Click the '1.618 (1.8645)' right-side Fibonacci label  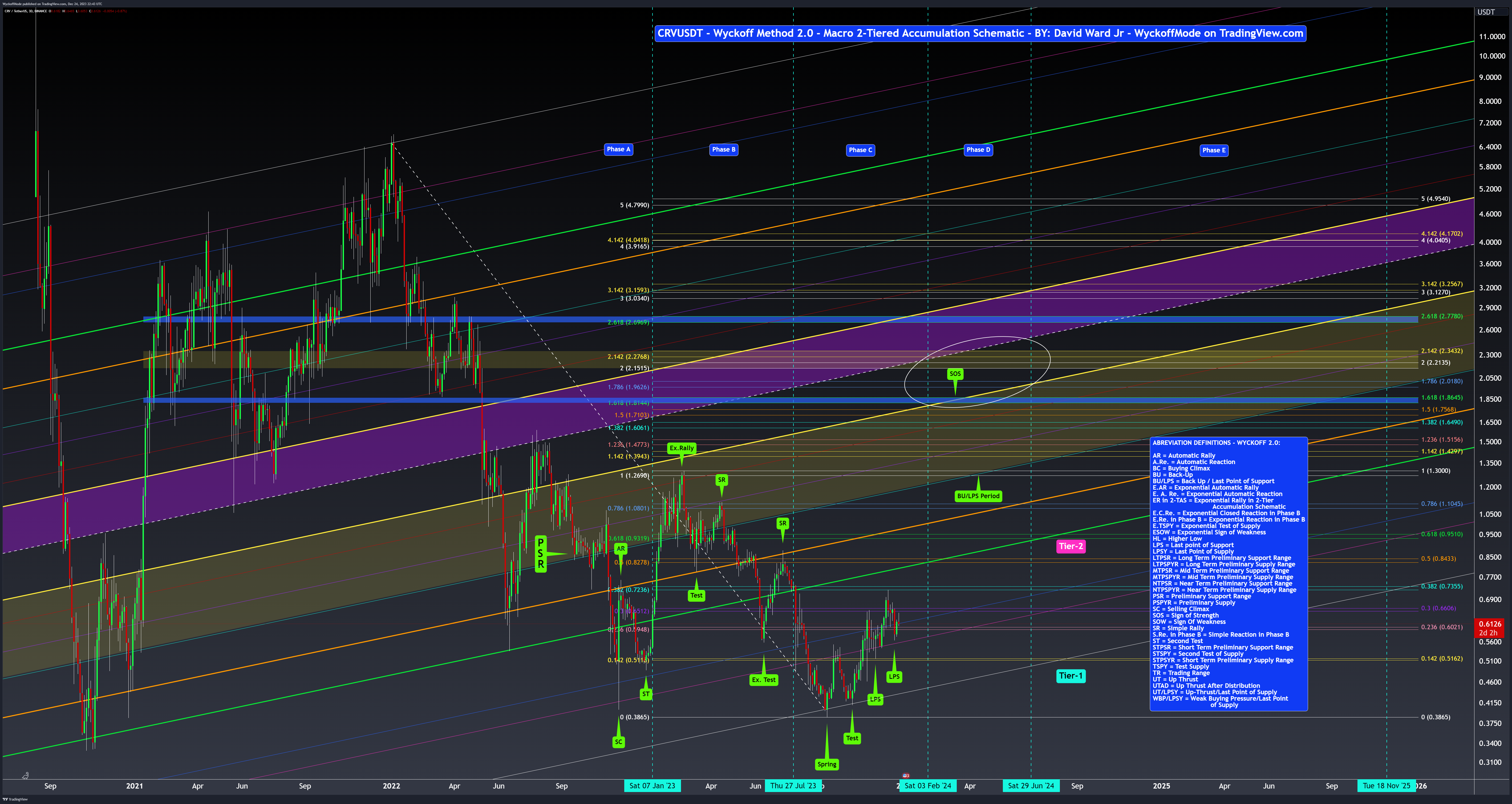pyautogui.click(x=1442, y=398)
